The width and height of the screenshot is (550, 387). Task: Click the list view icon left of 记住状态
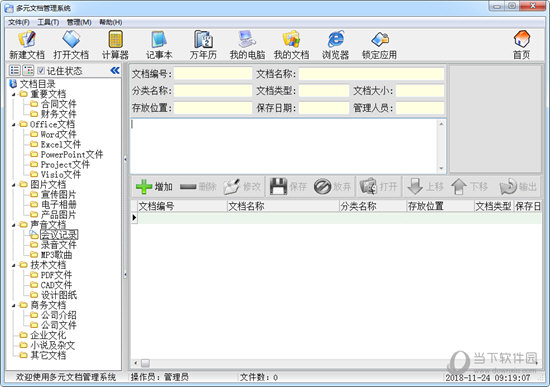click(x=15, y=71)
